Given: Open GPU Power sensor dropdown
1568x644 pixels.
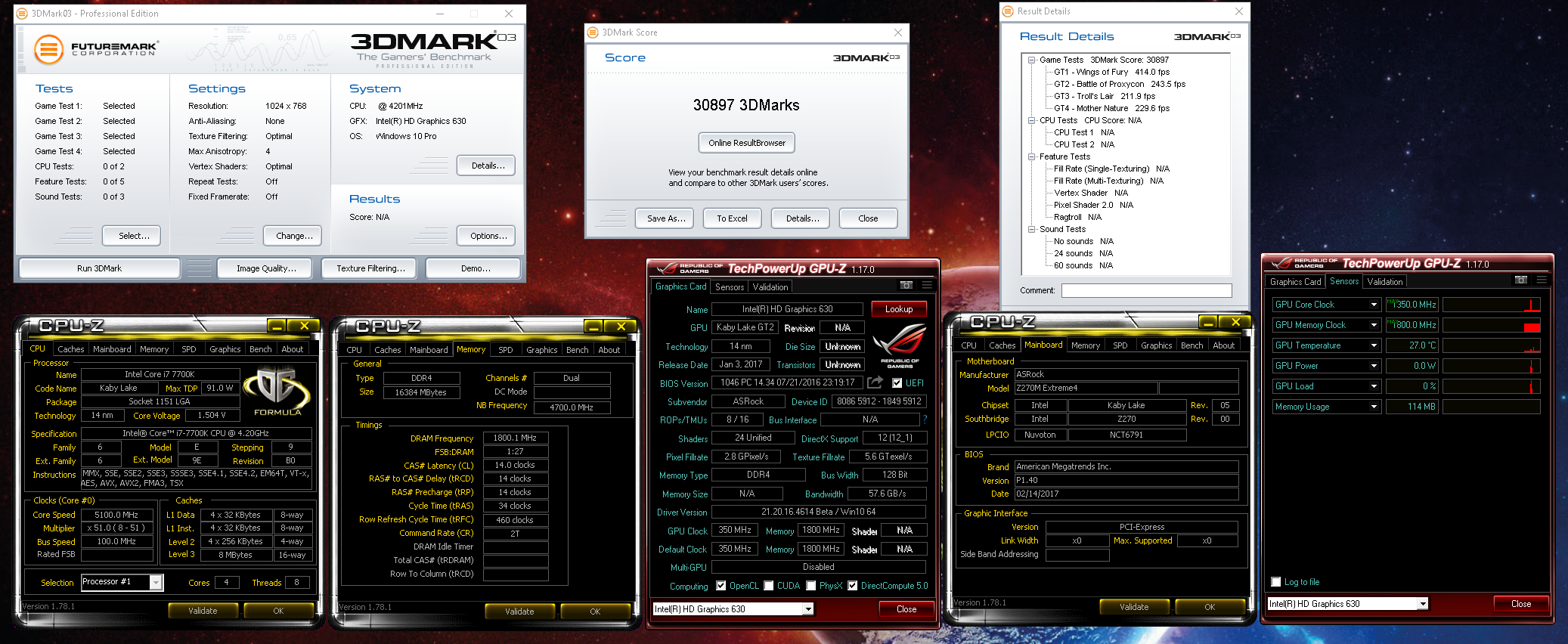Looking at the screenshot, I should [1374, 366].
